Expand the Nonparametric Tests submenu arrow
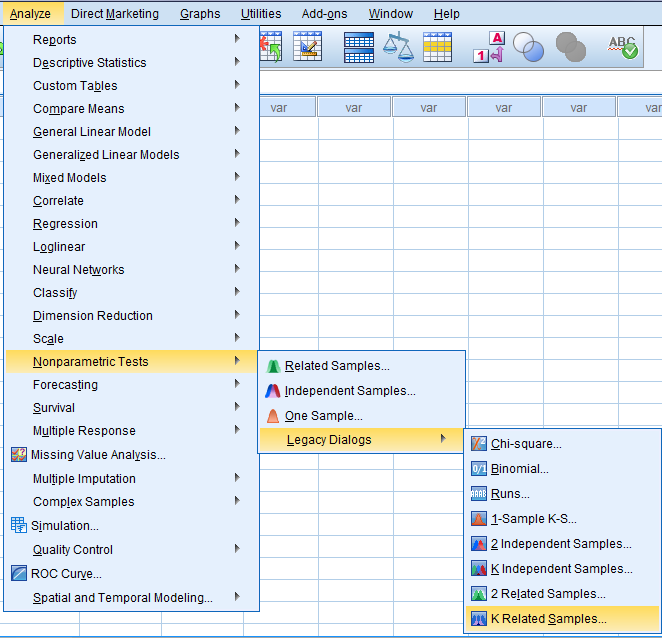This screenshot has width=662, height=638. tap(237, 361)
